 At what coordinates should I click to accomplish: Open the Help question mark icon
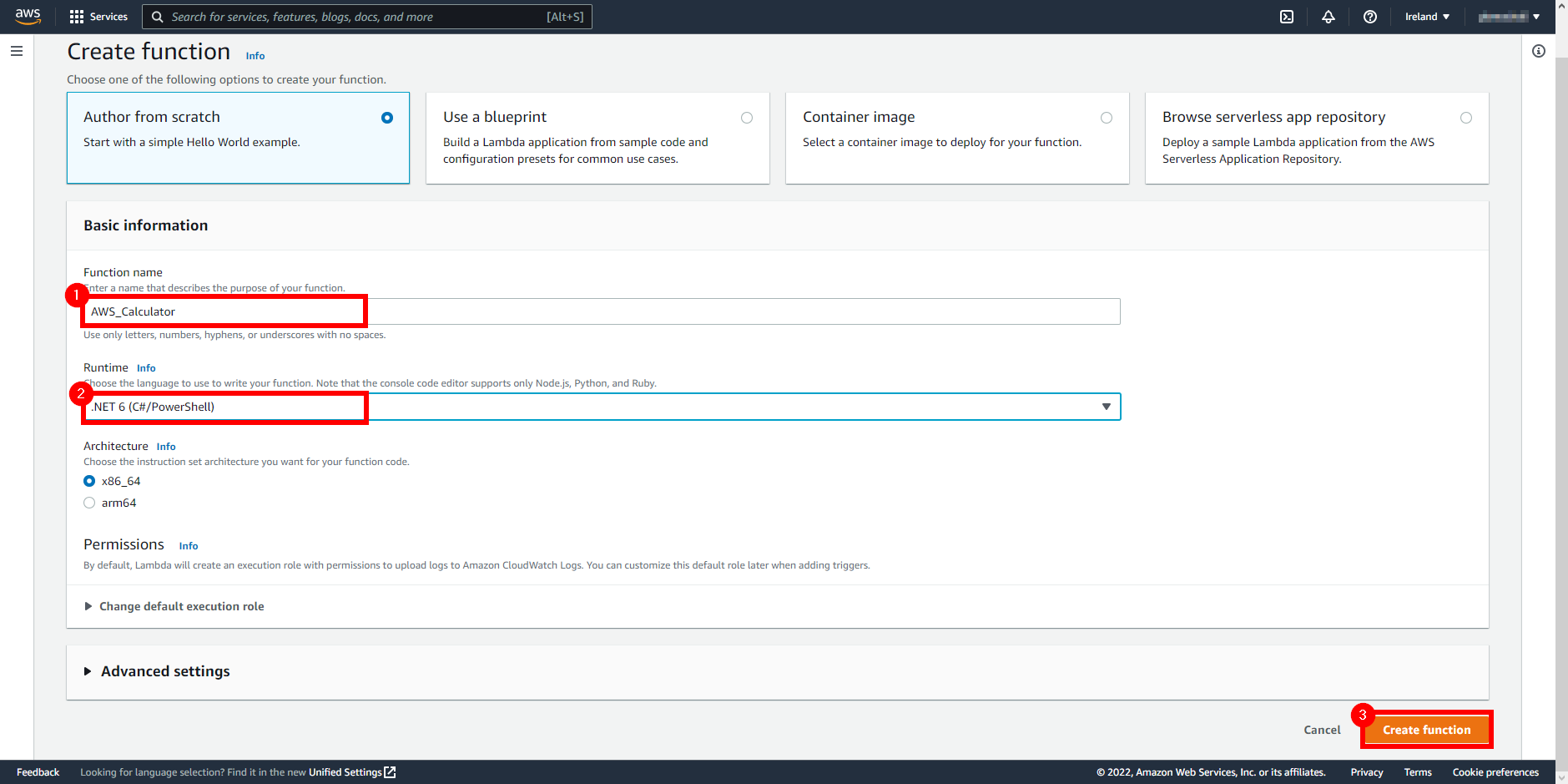[x=1369, y=17]
